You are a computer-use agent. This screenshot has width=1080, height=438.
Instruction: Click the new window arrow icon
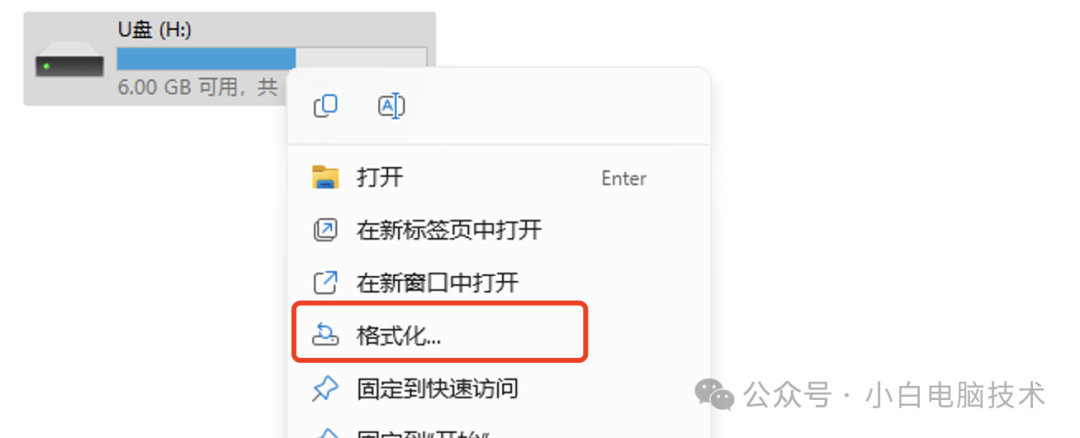click(325, 282)
